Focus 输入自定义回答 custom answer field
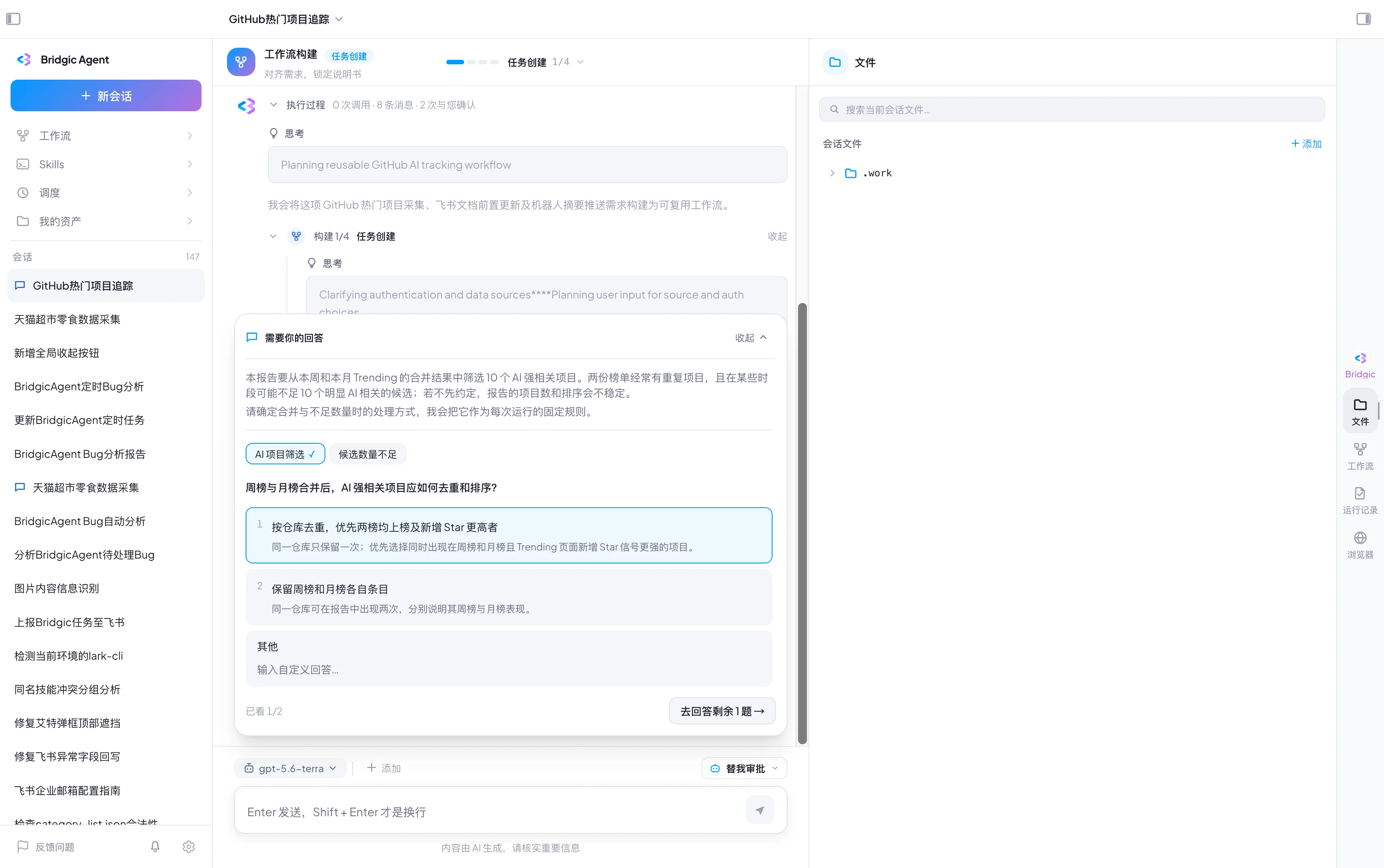This screenshot has height=868, width=1384. [x=508, y=669]
